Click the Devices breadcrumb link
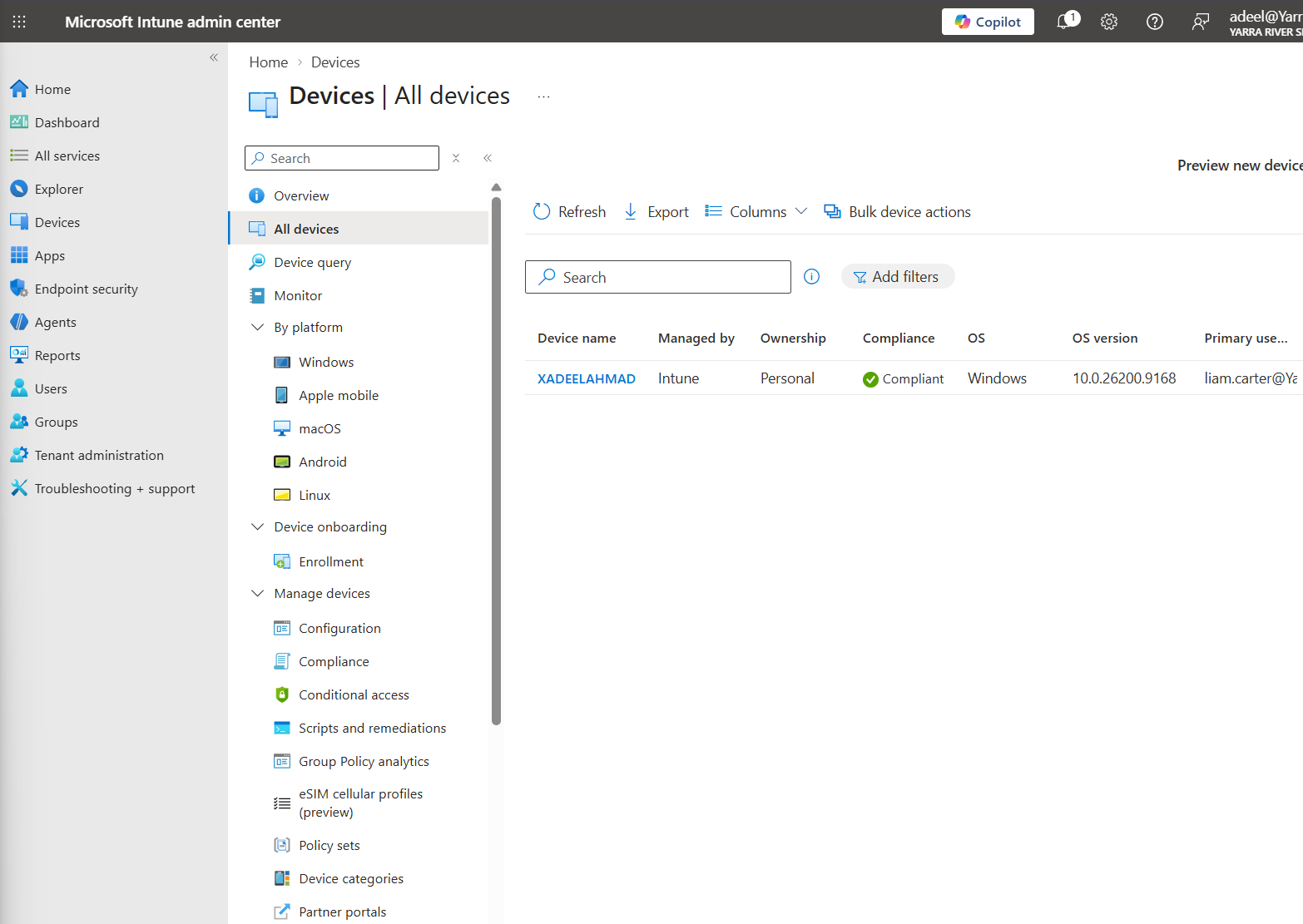This screenshot has height=924, width=1303. (335, 62)
